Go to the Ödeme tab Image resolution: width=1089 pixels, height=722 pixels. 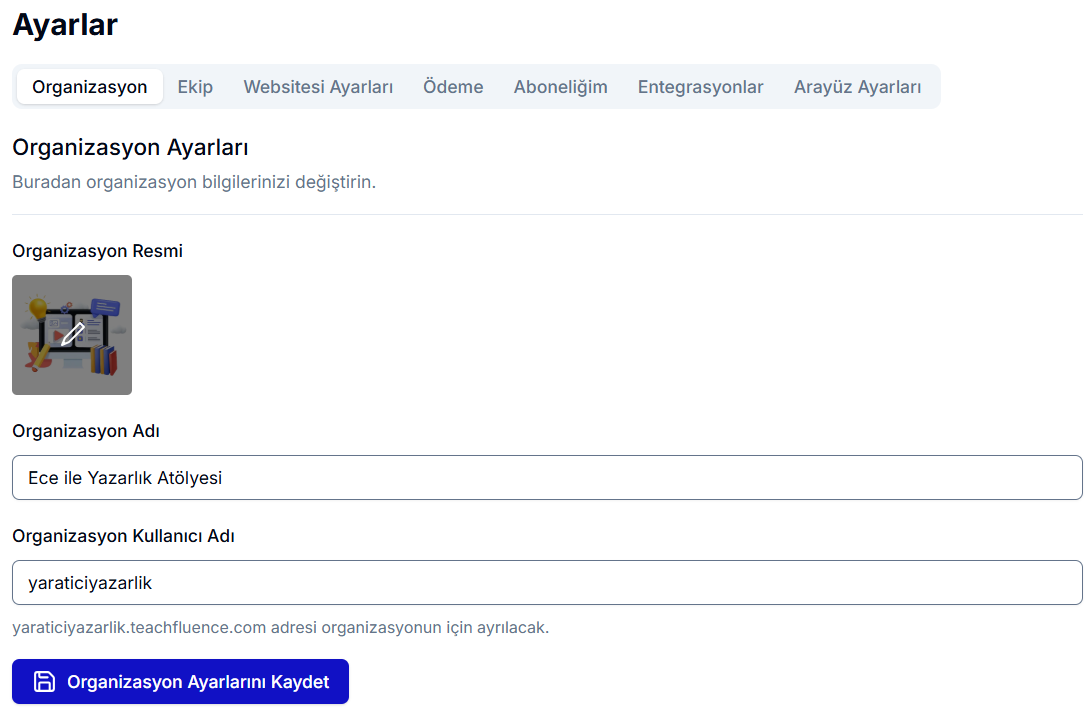click(453, 87)
